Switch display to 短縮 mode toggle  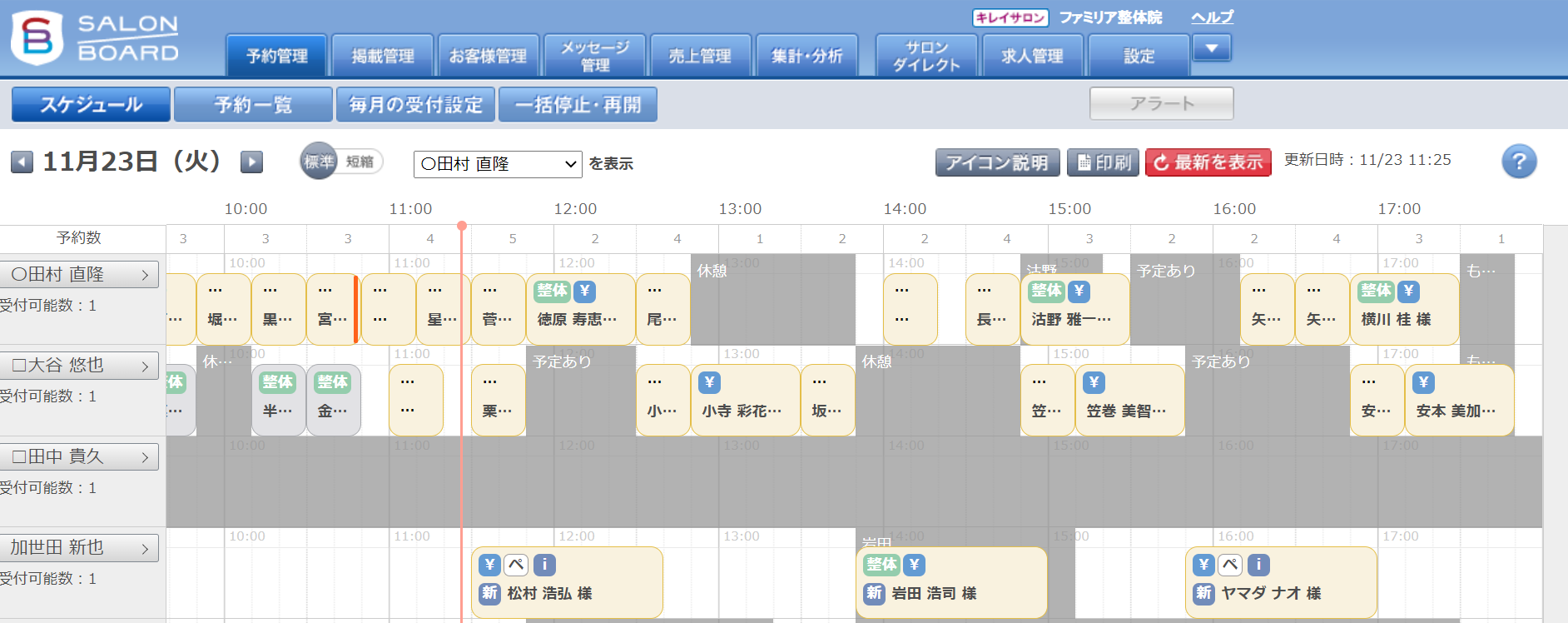[360, 162]
